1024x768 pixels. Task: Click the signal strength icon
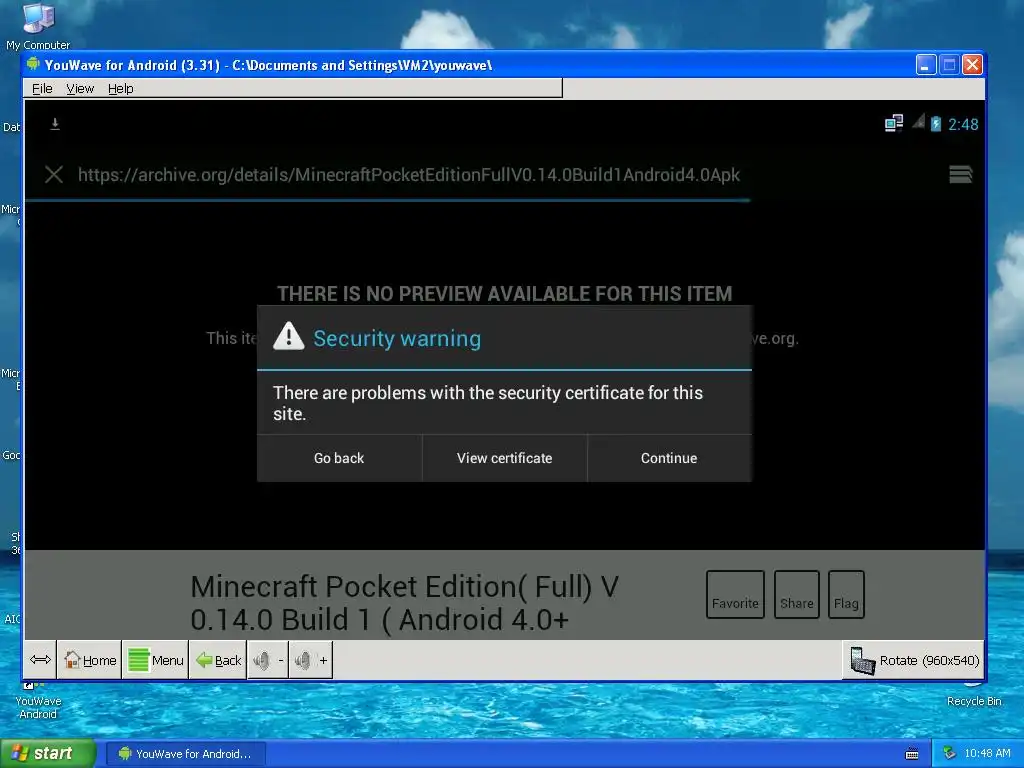click(x=918, y=121)
